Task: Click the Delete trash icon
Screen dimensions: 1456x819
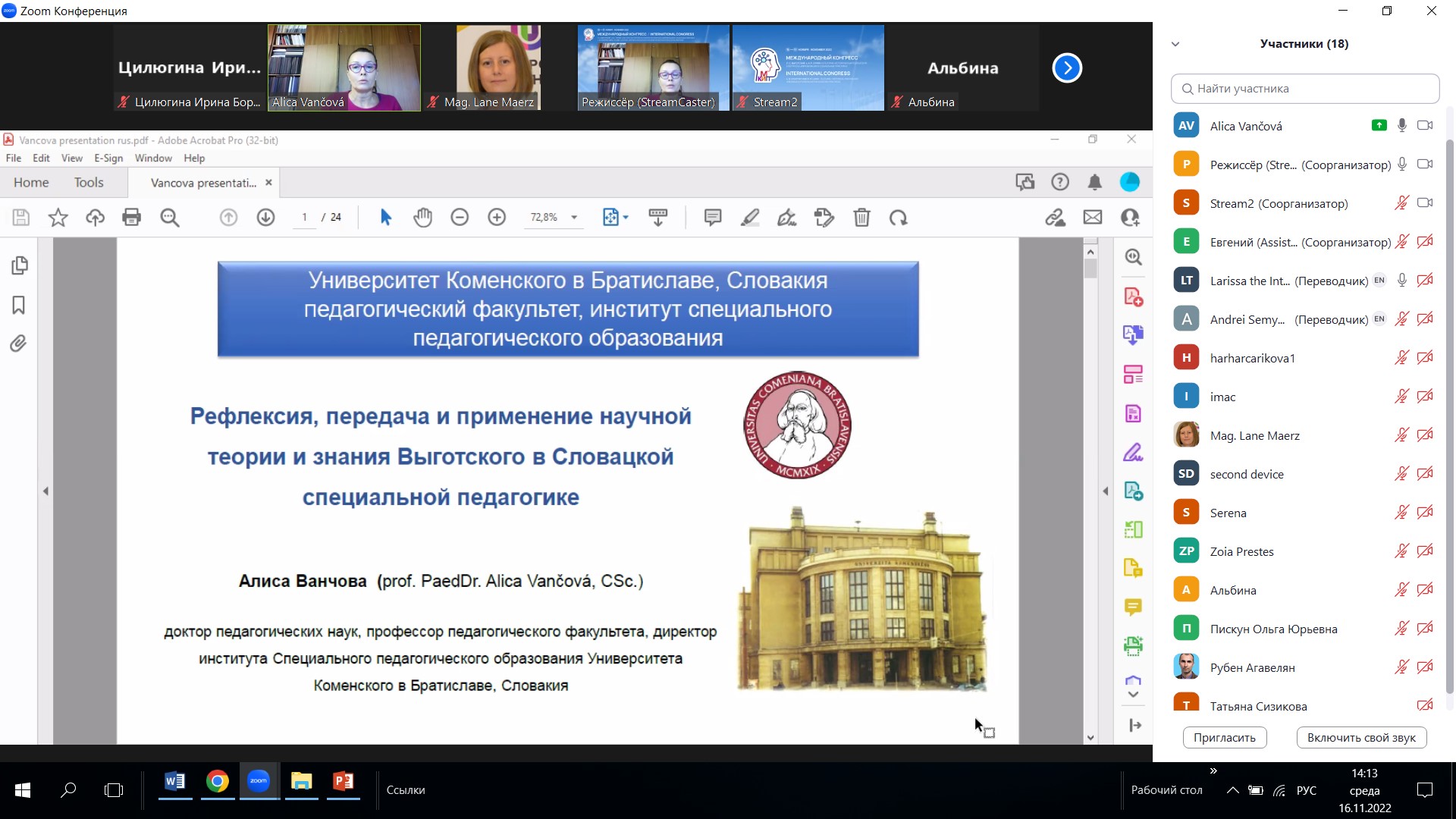Action: 861,218
